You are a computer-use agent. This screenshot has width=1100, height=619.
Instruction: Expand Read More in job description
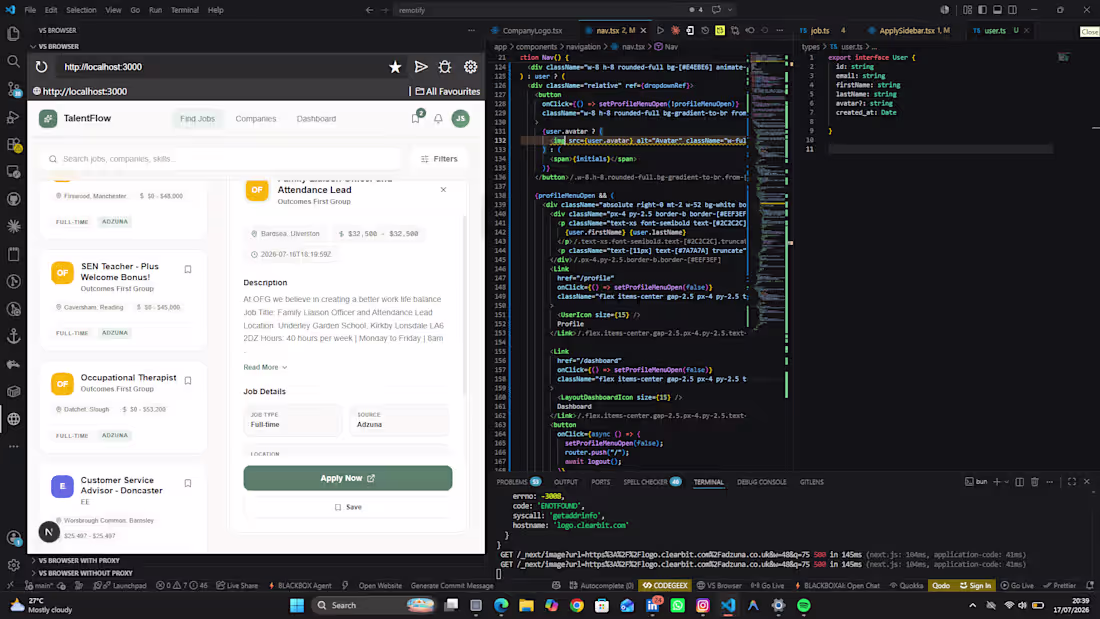tap(265, 367)
